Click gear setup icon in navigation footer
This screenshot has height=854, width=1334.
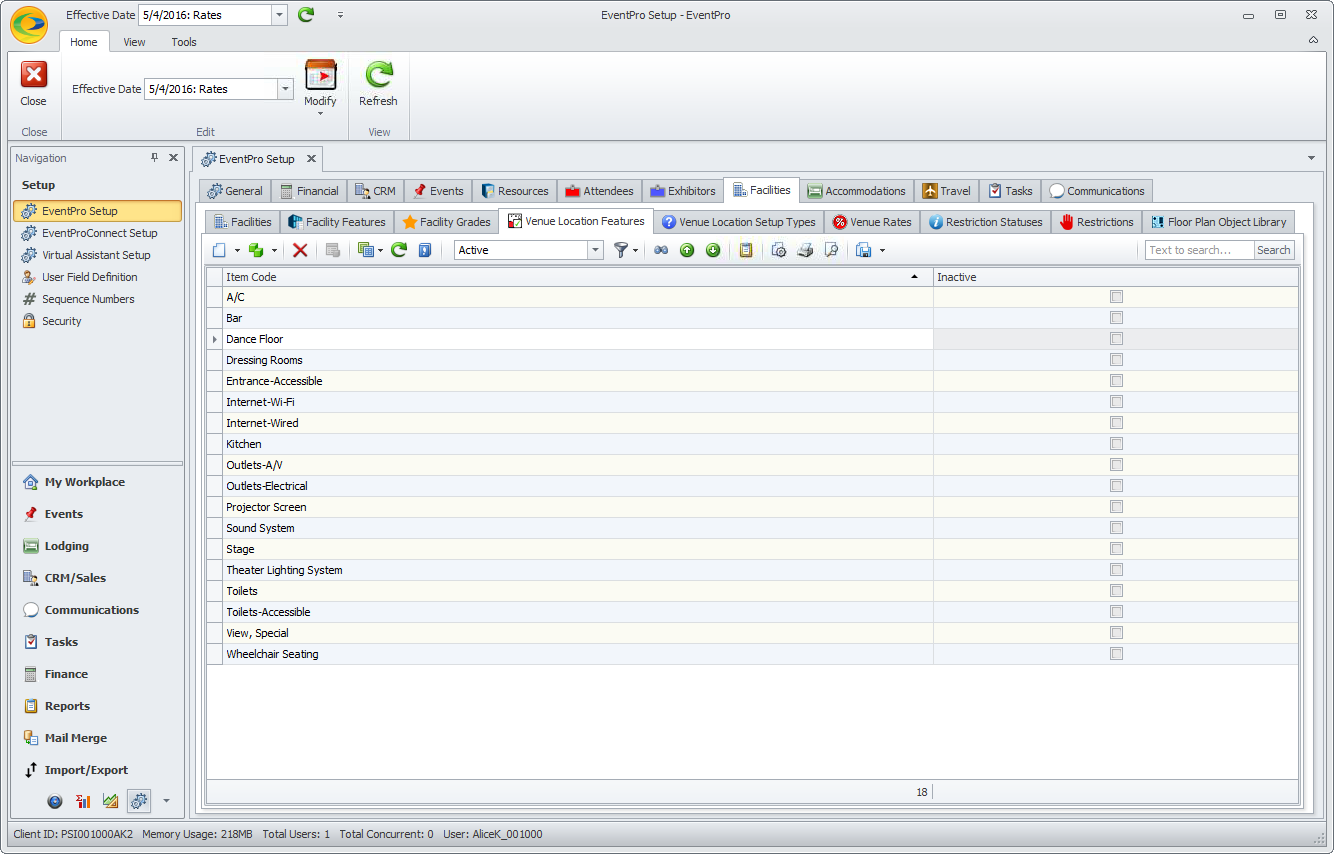tap(139, 801)
